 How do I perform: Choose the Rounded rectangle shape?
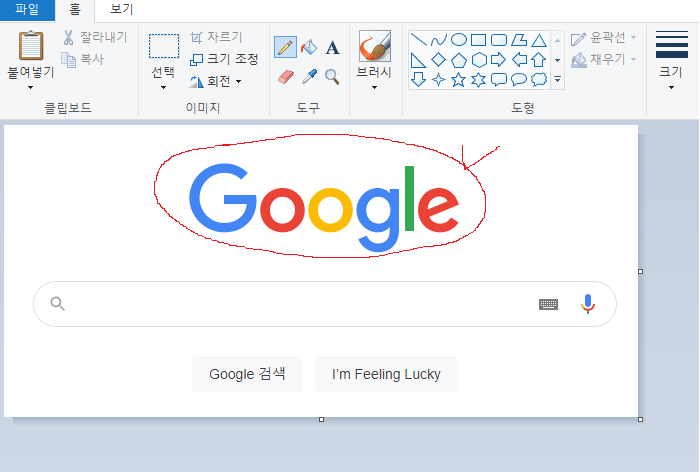[x=499, y=40]
